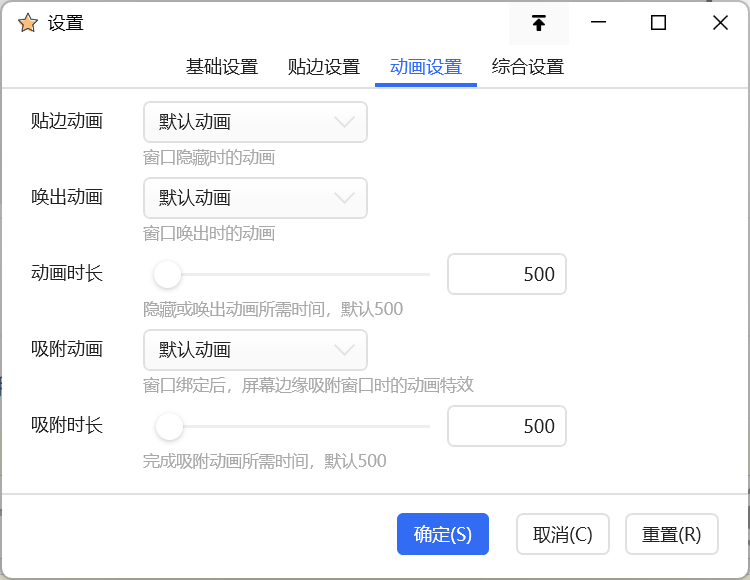
Task: Click the 吸附时长 slider handle
Action: pyautogui.click(x=169, y=426)
